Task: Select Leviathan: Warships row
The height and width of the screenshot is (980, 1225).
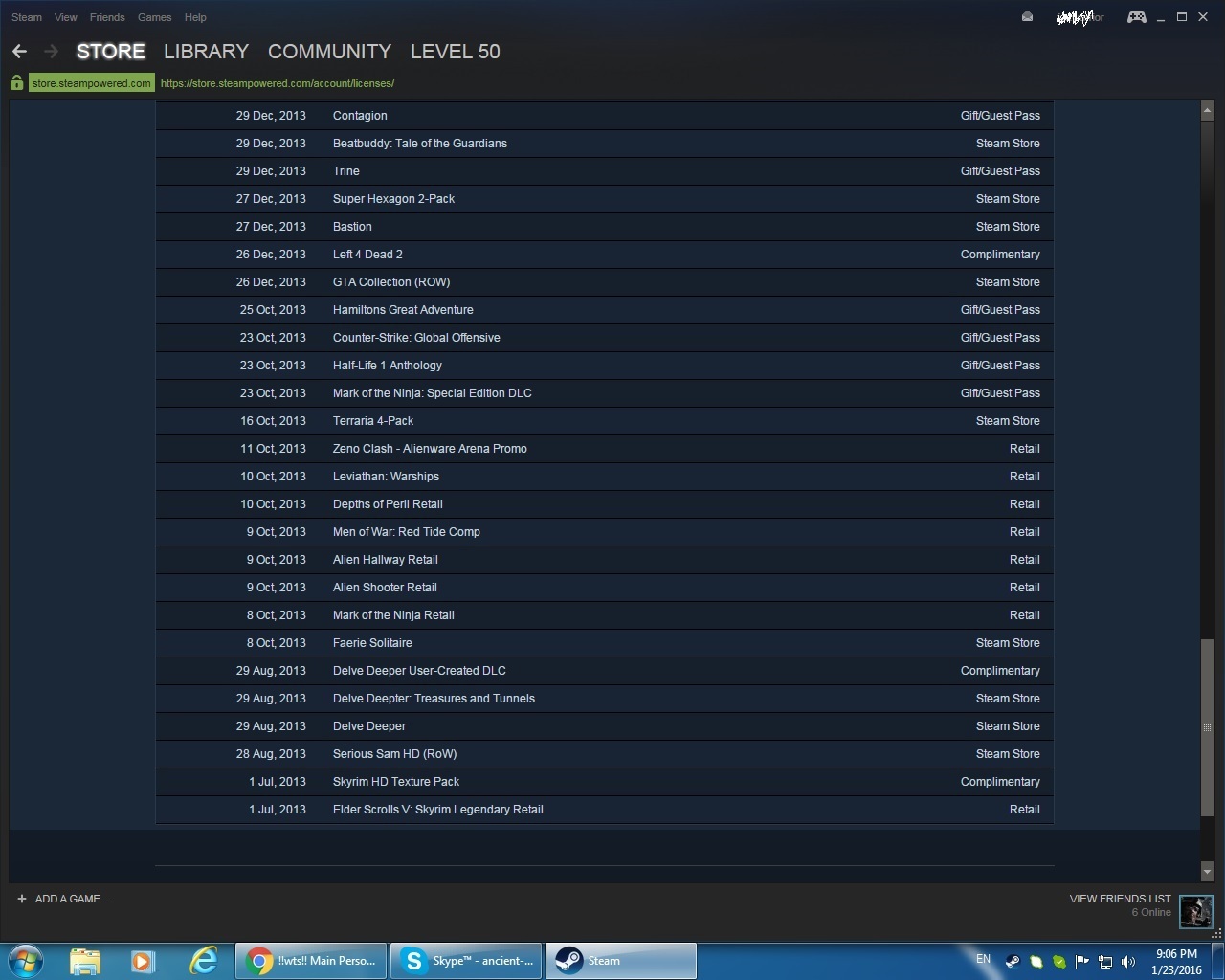Action: click(604, 477)
